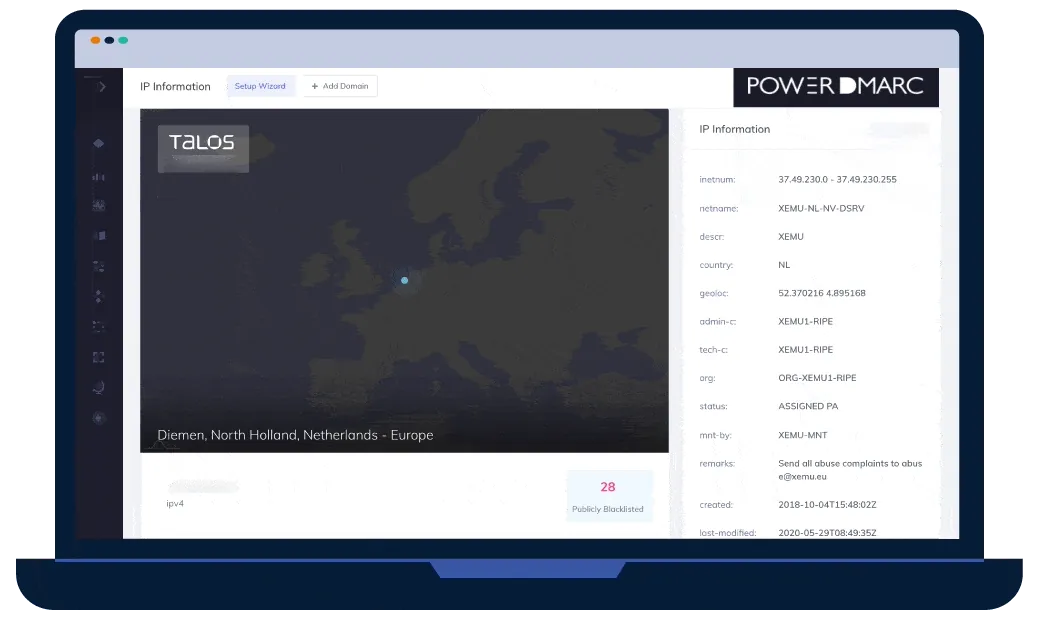This screenshot has width=1039, height=619.
Task: Click the abuse complaints remarks text
Action: pos(850,470)
